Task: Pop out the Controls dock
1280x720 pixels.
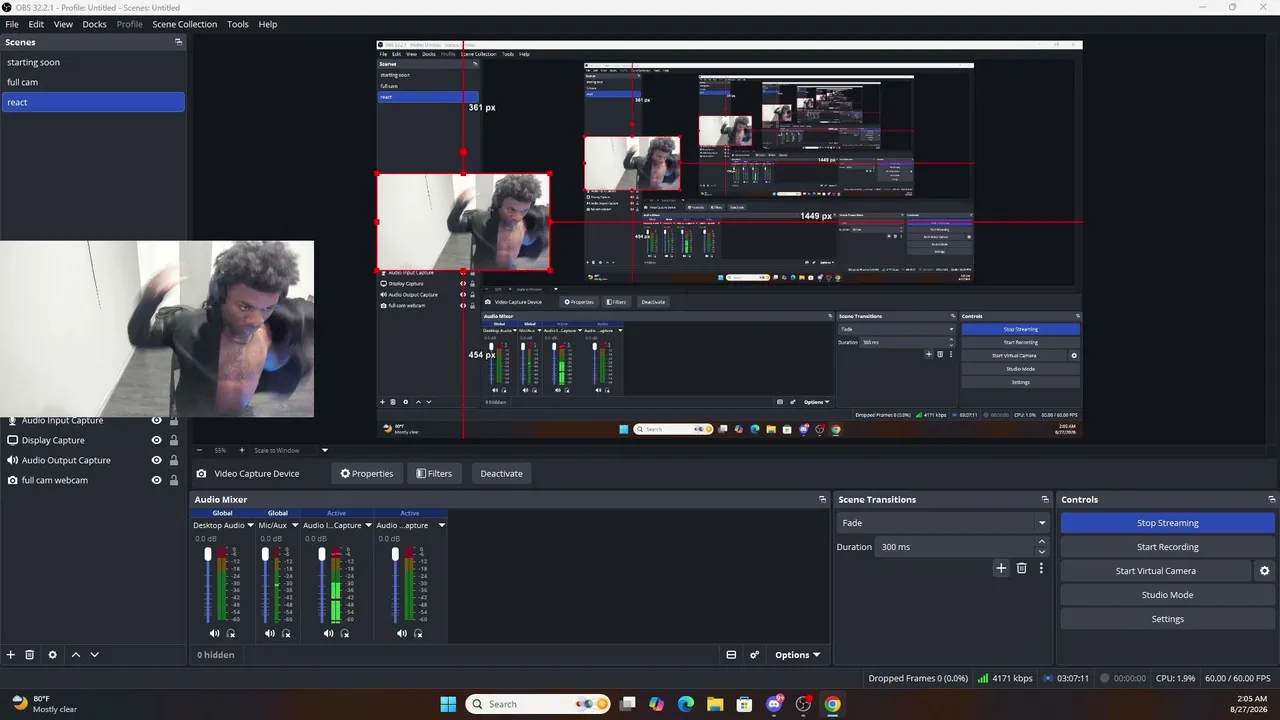Action: pos(1271,499)
